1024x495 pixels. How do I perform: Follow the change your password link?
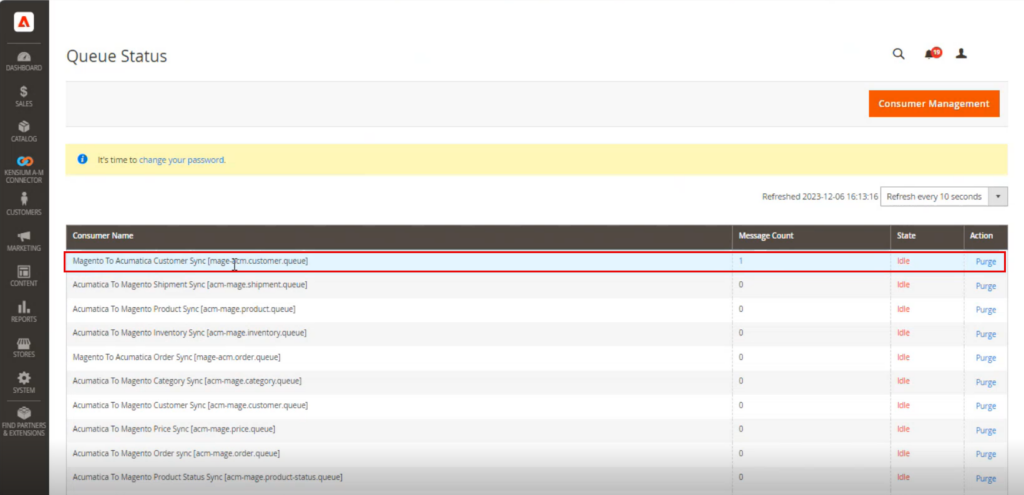tap(182, 159)
